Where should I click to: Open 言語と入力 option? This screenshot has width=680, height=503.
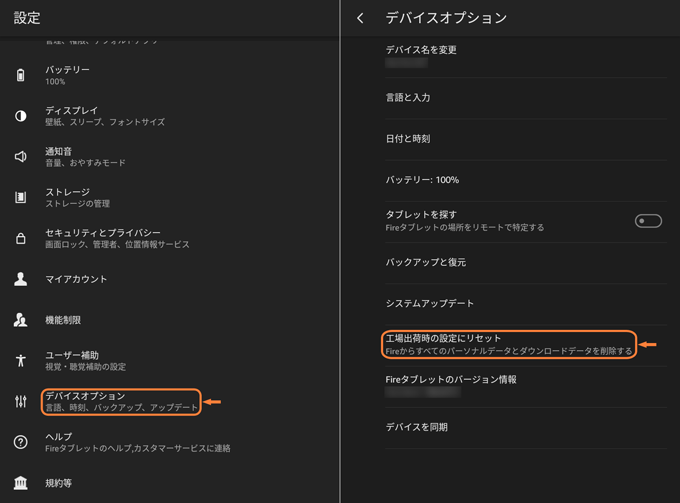(x=526, y=98)
